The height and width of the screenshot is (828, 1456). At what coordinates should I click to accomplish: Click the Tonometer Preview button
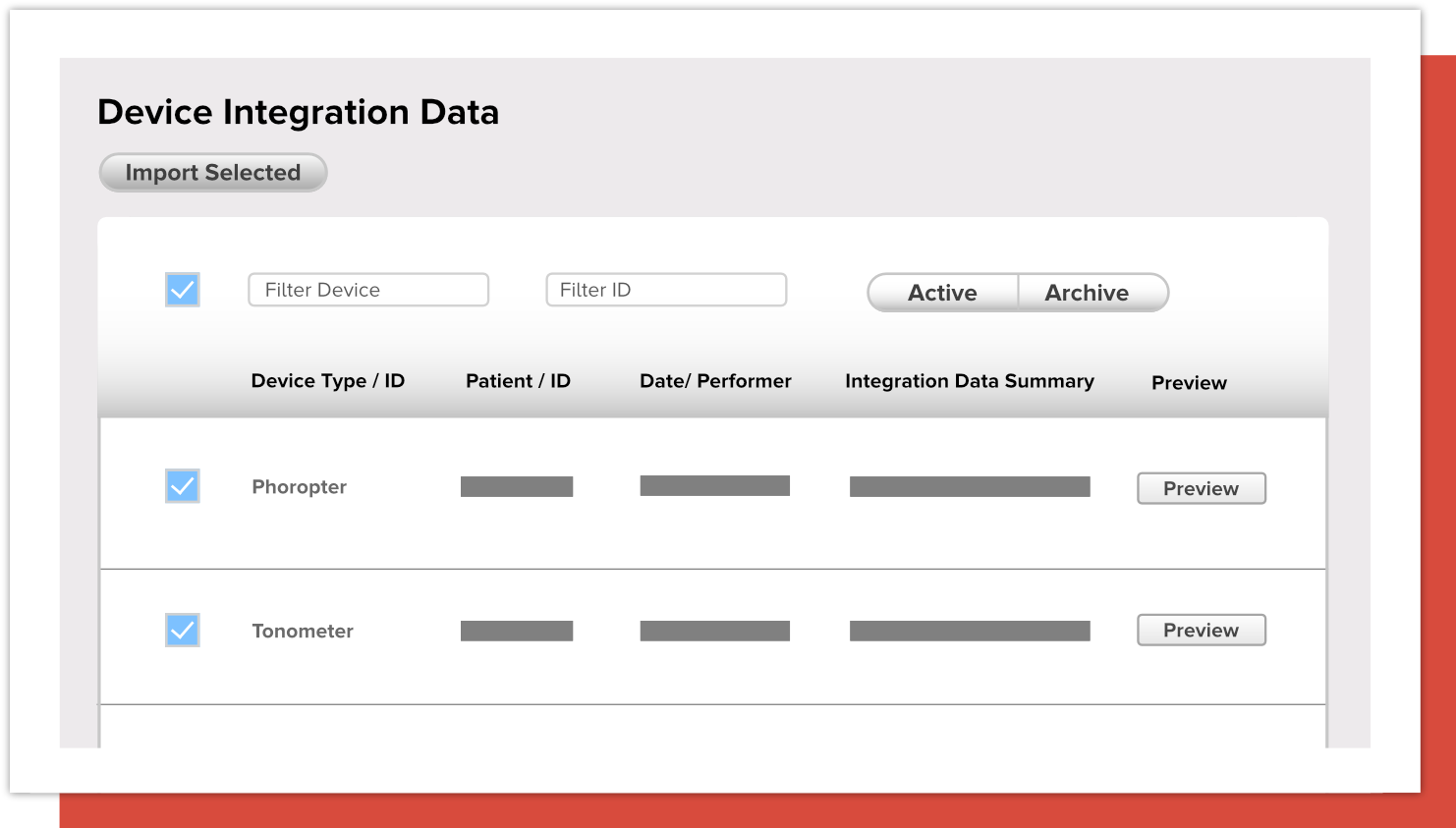1201,630
